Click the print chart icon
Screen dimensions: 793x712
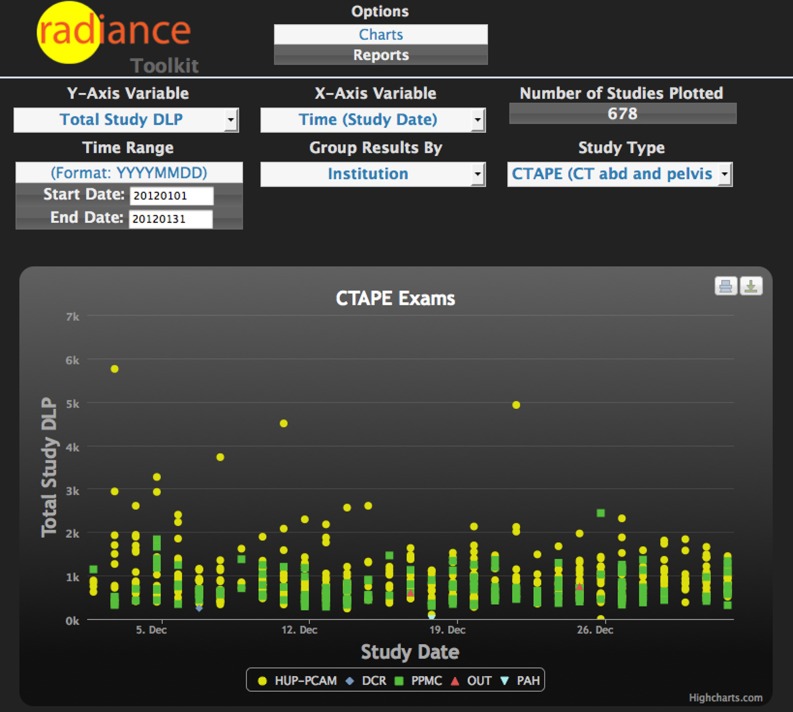click(x=725, y=287)
